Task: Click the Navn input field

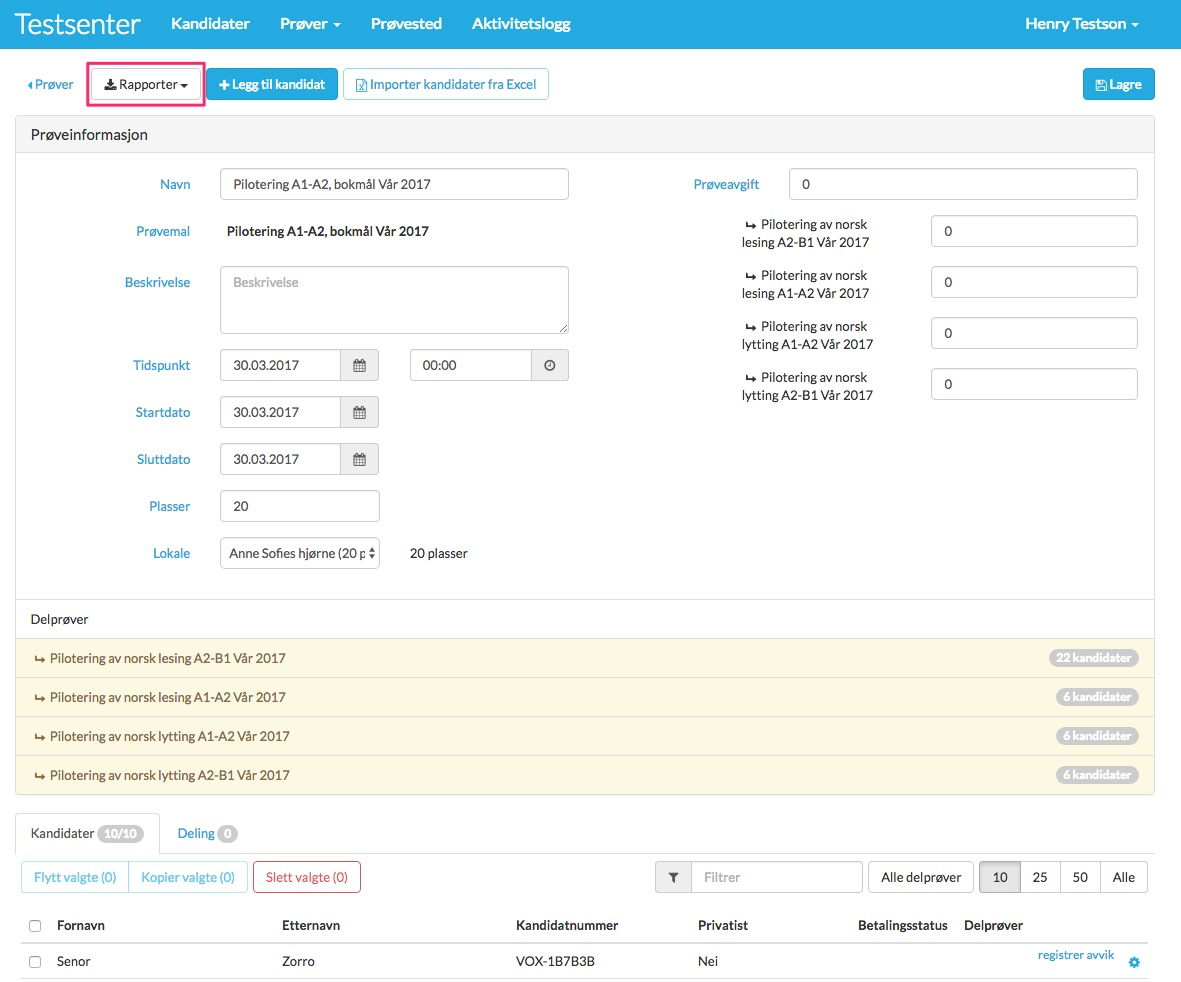Action: click(x=394, y=185)
